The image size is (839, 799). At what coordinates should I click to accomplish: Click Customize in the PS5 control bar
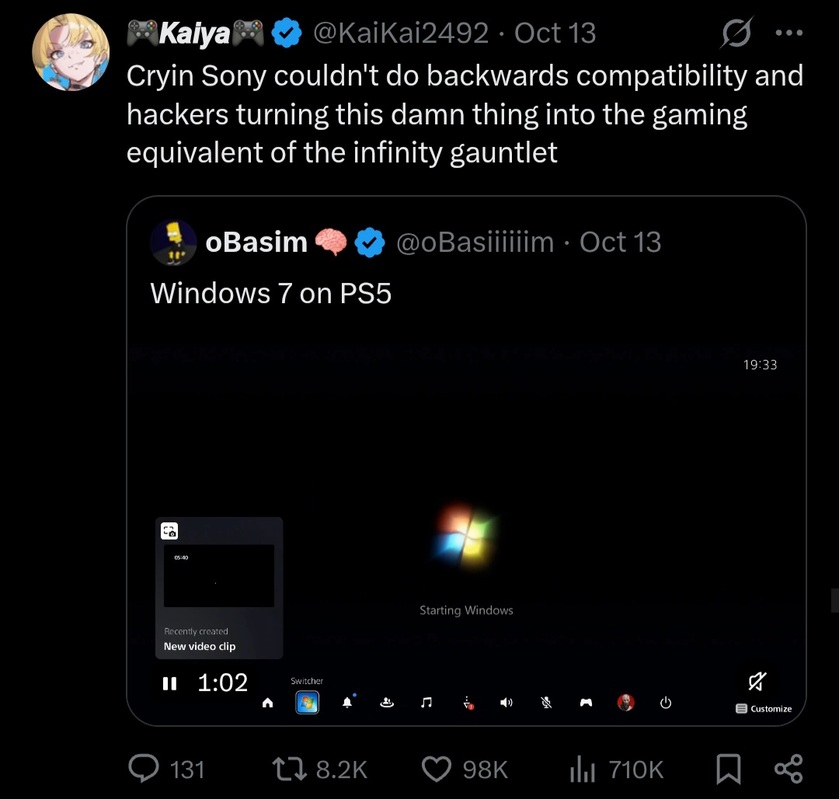click(764, 709)
